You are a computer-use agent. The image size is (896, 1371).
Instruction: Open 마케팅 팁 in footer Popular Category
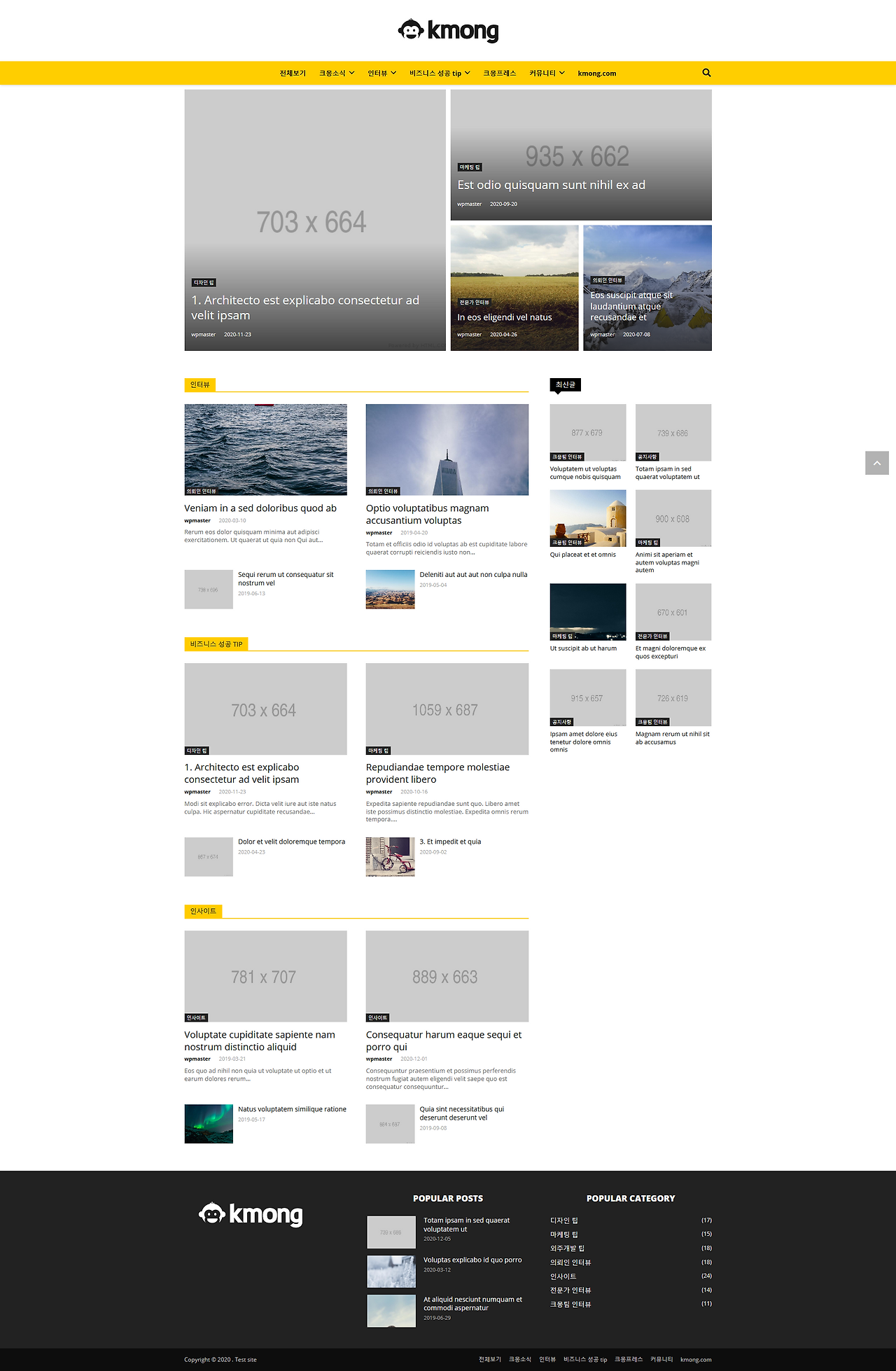click(x=564, y=1234)
